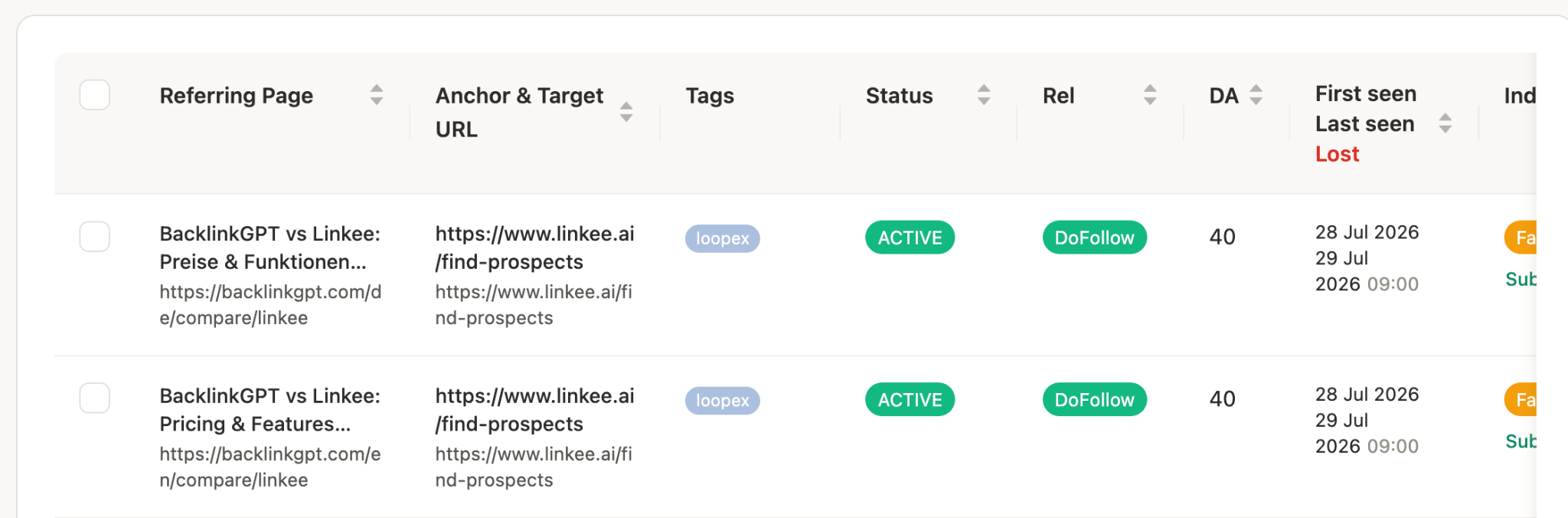Check the Pricing & Features row checkbox
This screenshot has width=1568, height=518.
pos(95,398)
